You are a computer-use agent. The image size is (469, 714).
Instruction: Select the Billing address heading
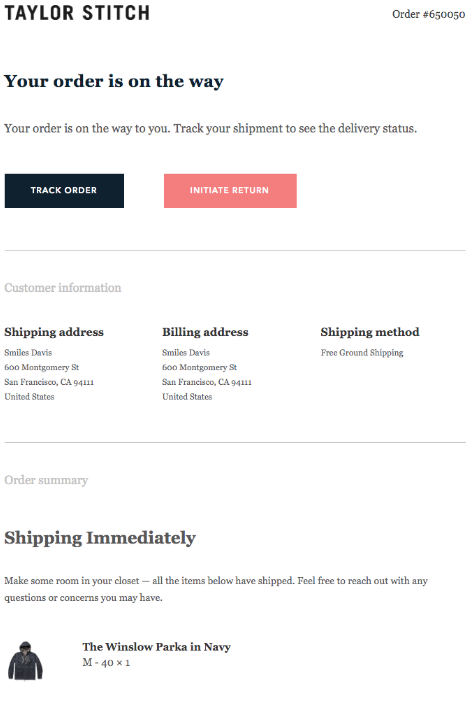[205, 332]
